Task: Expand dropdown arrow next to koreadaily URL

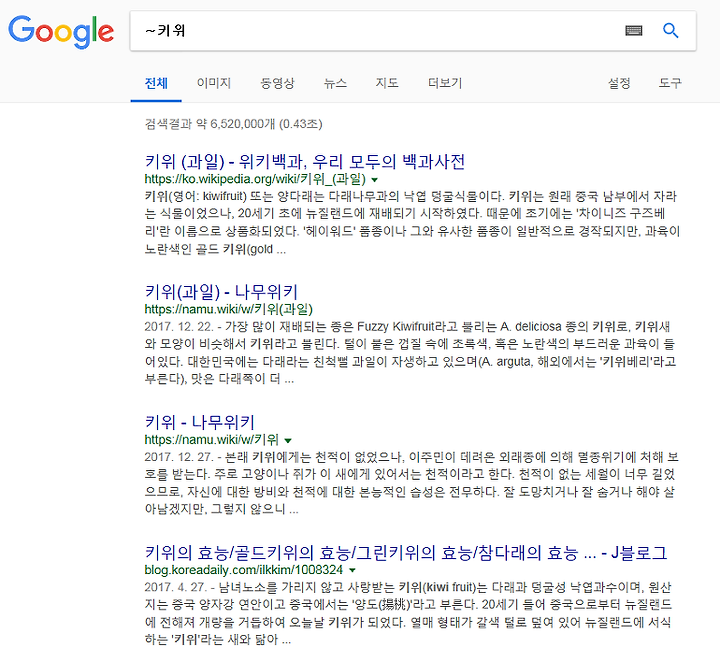Action: [x=352, y=571]
